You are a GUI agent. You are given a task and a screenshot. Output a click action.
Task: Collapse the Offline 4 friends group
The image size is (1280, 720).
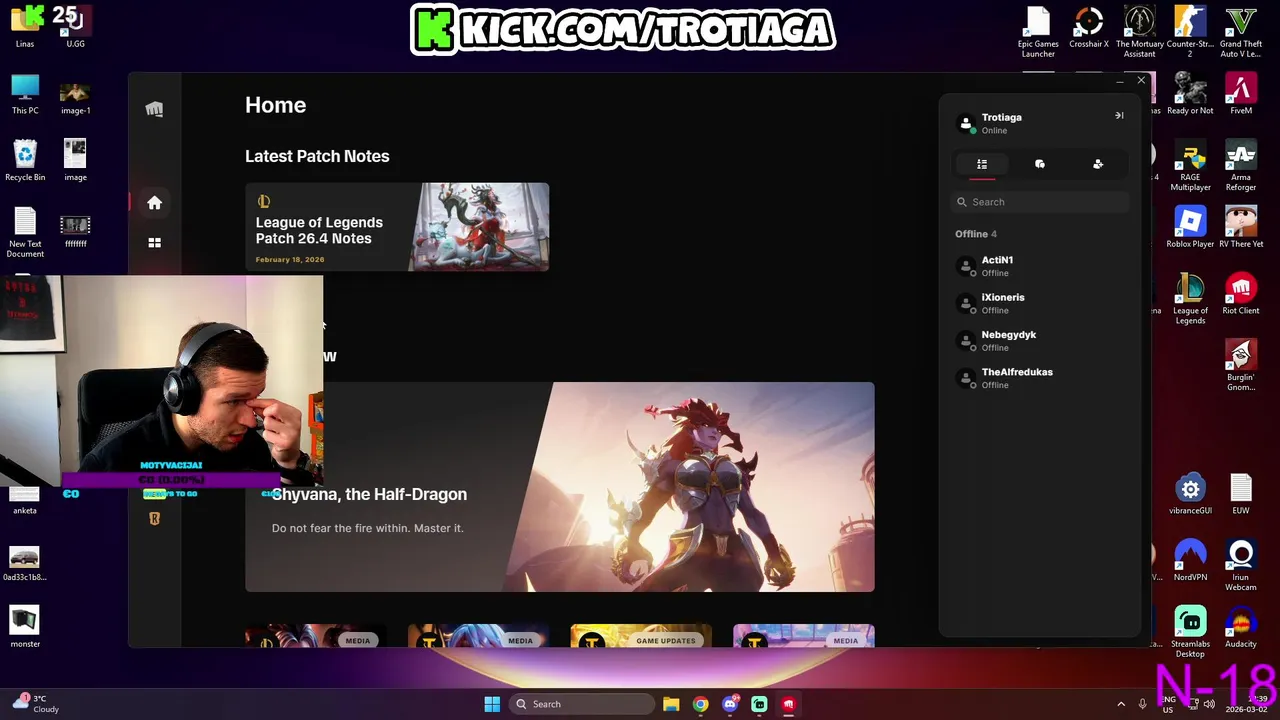pos(976,234)
